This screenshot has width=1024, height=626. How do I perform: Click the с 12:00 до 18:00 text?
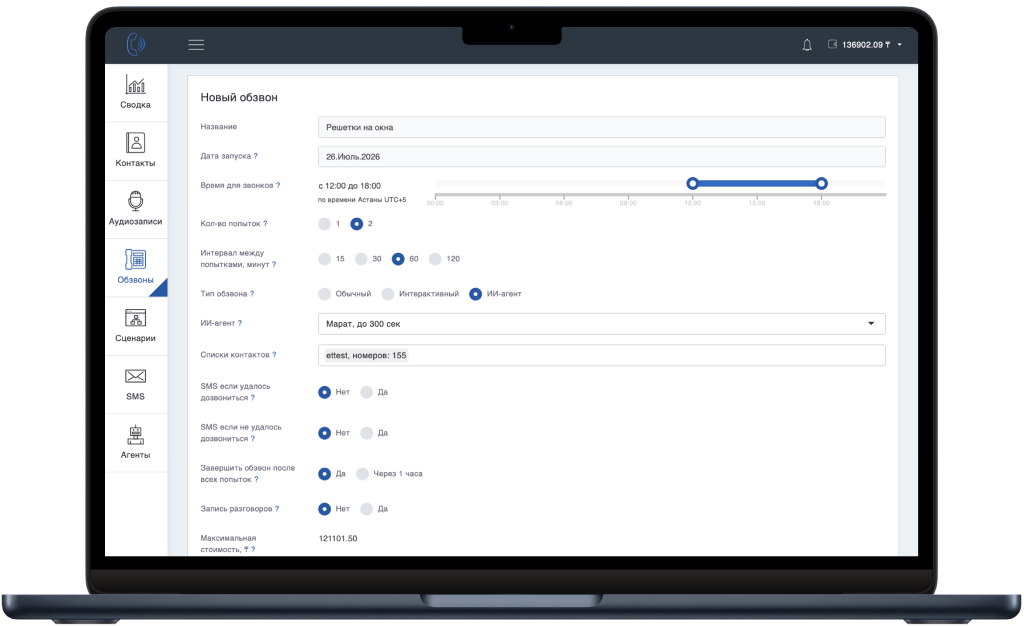349,186
